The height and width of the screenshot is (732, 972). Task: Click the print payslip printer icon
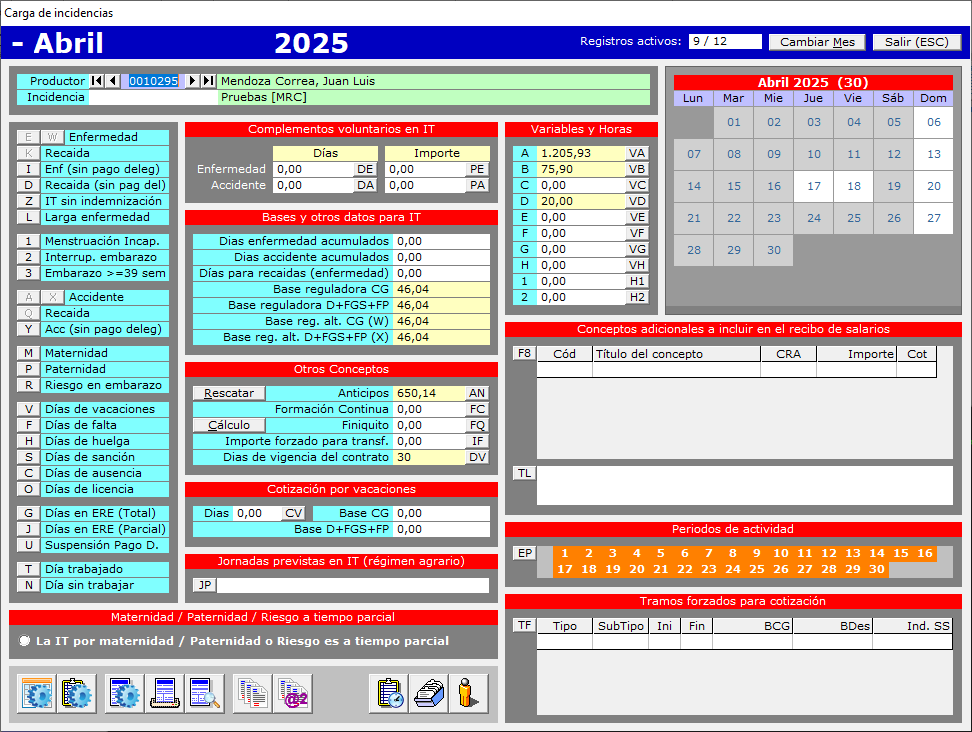point(164,694)
